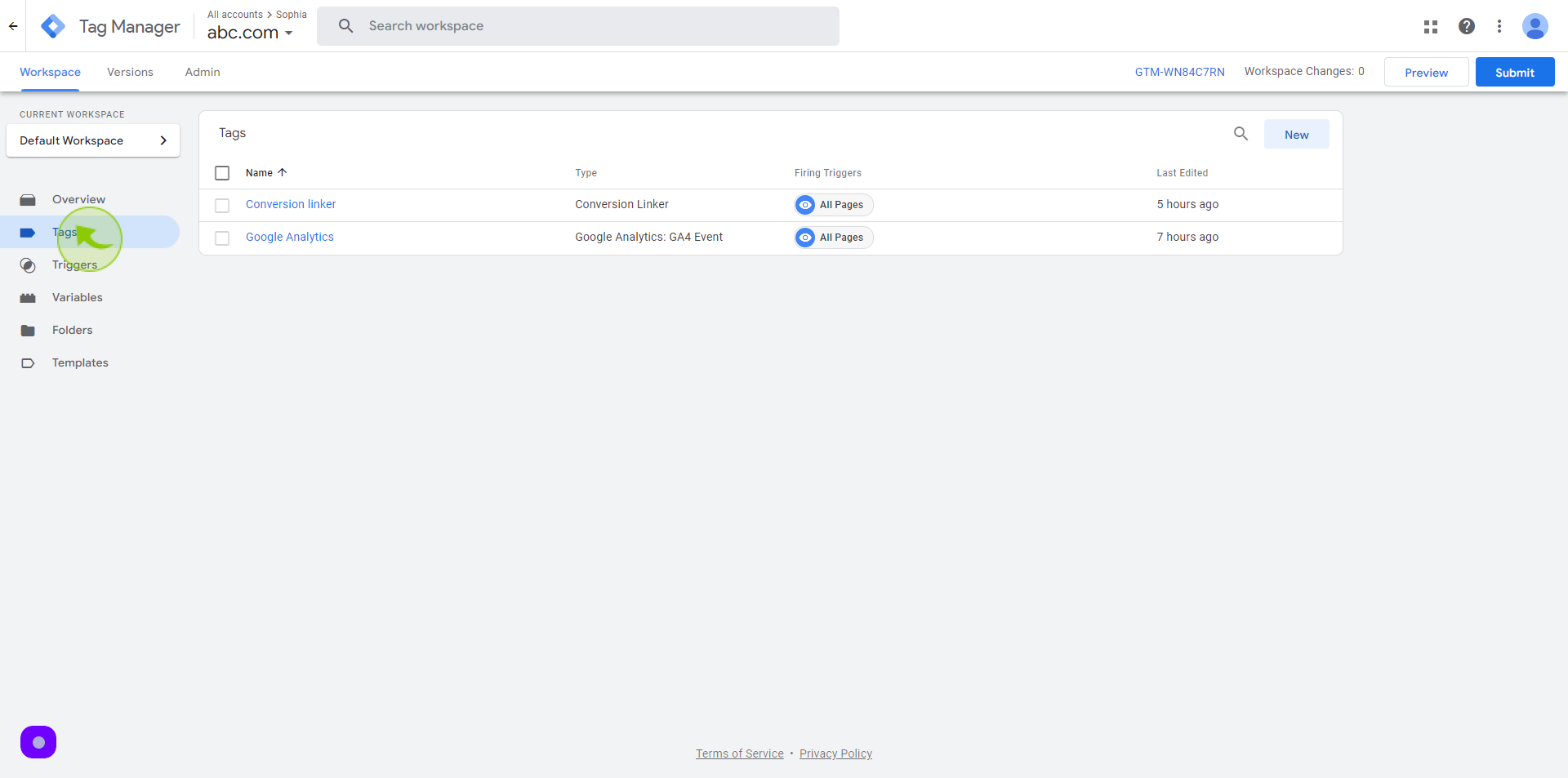Image resolution: width=1568 pixels, height=778 pixels.
Task: Click the Triggers sidebar icon
Action: point(28,265)
